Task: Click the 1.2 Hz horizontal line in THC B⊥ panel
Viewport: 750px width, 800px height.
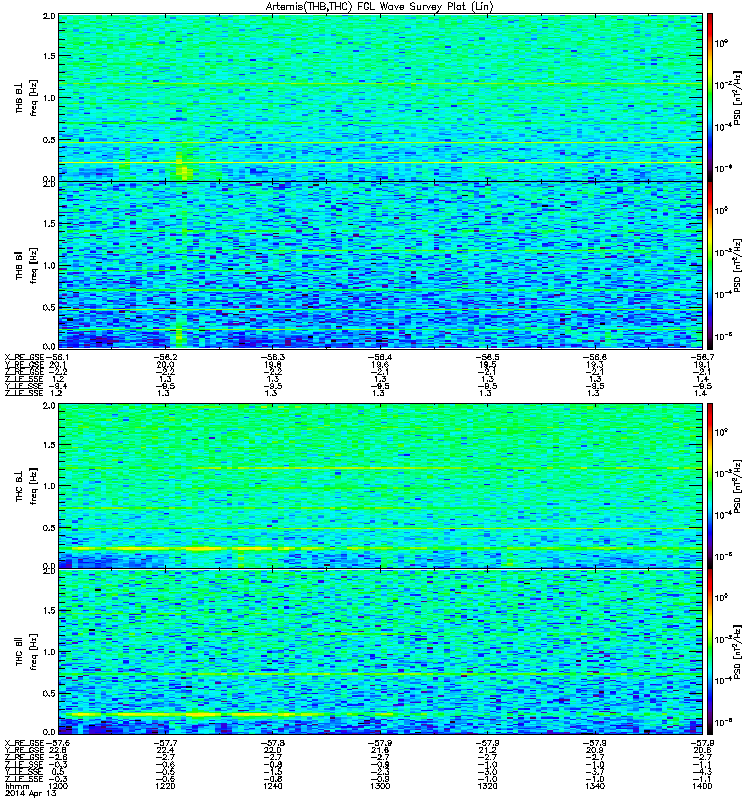Action: tap(380, 468)
